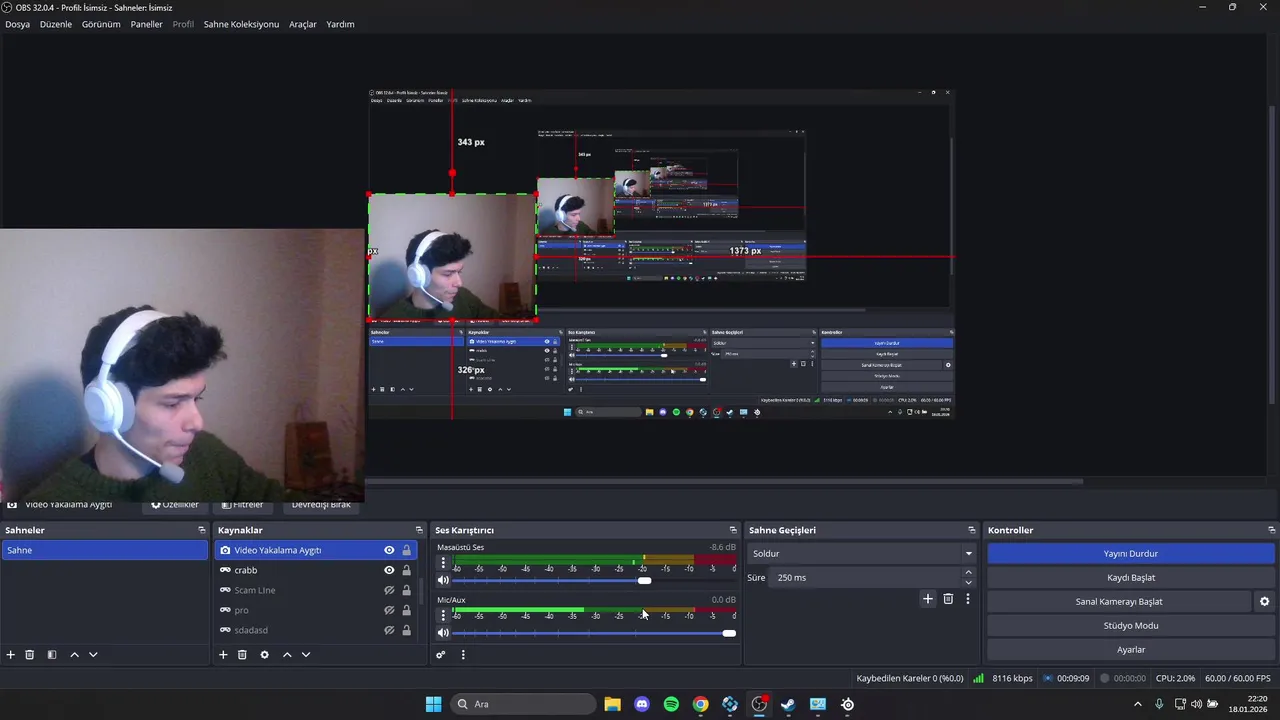Expand hidden system tray icons
This screenshot has height=720, width=1280.
tap(1137, 704)
